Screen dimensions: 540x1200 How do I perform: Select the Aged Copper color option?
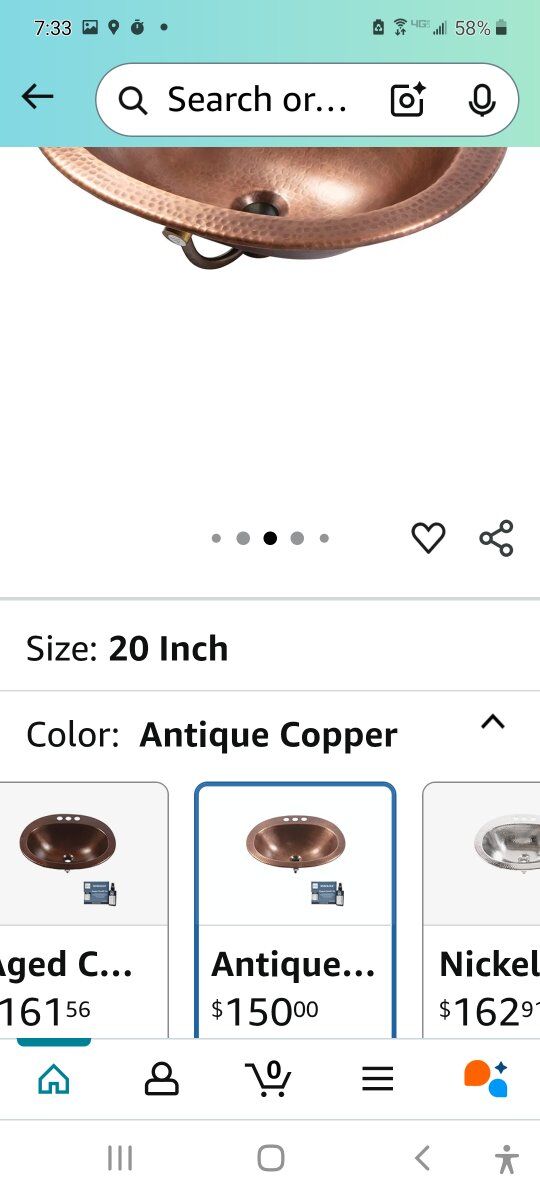coord(84,910)
